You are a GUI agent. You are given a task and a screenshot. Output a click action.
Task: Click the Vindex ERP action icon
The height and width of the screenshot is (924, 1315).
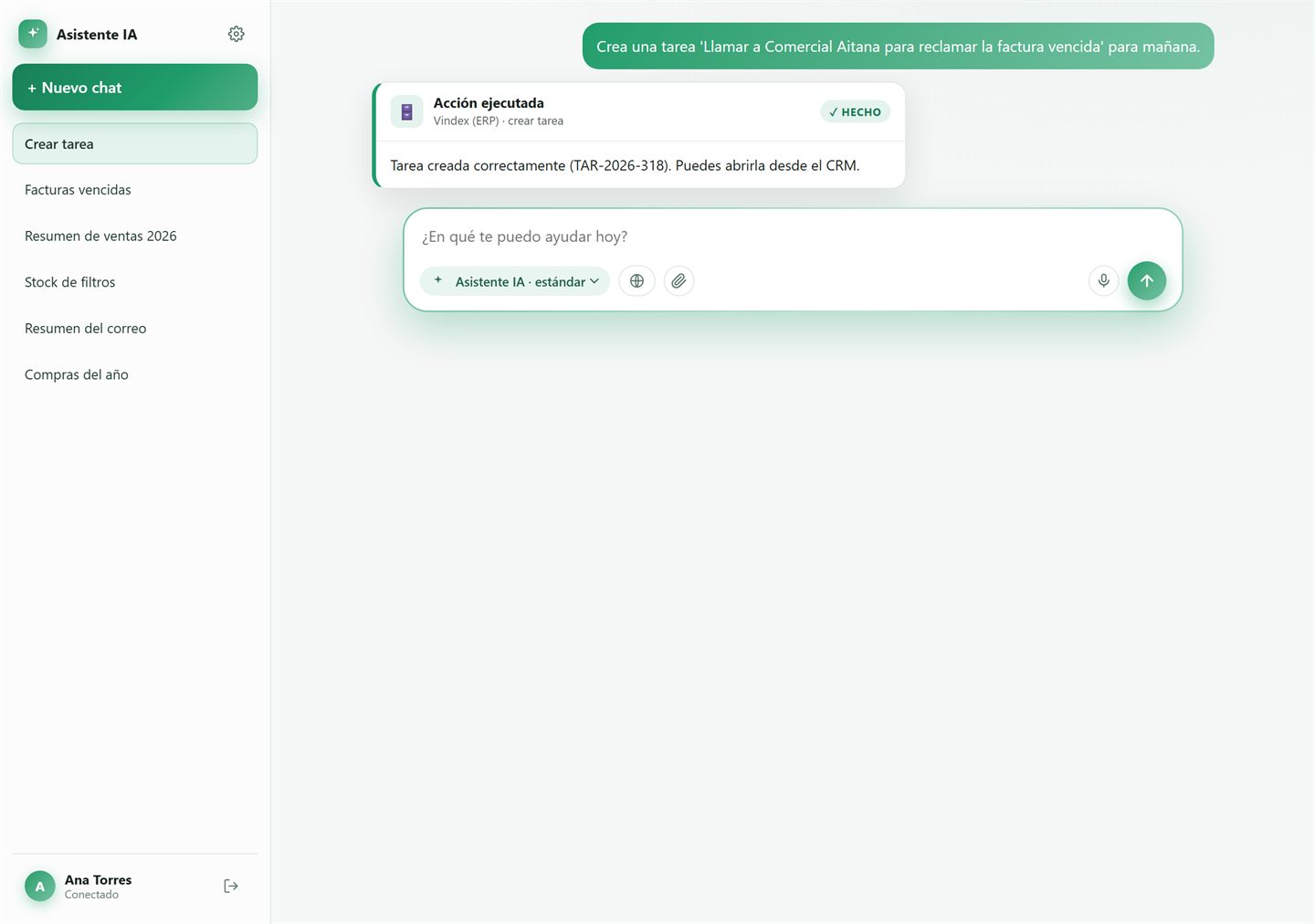pyautogui.click(x=406, y=111)
